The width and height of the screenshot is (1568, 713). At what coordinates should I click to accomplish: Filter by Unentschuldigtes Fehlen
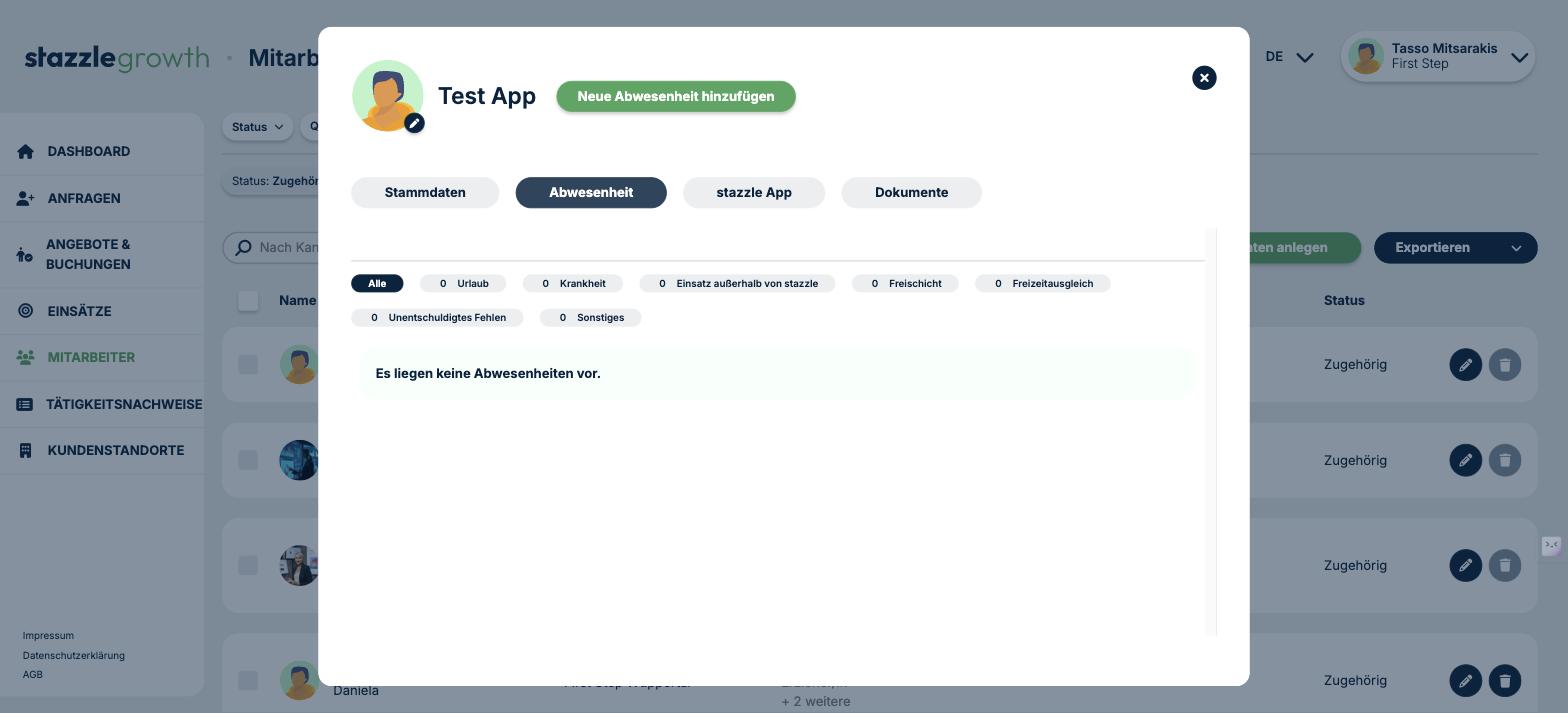coord(437,318)
